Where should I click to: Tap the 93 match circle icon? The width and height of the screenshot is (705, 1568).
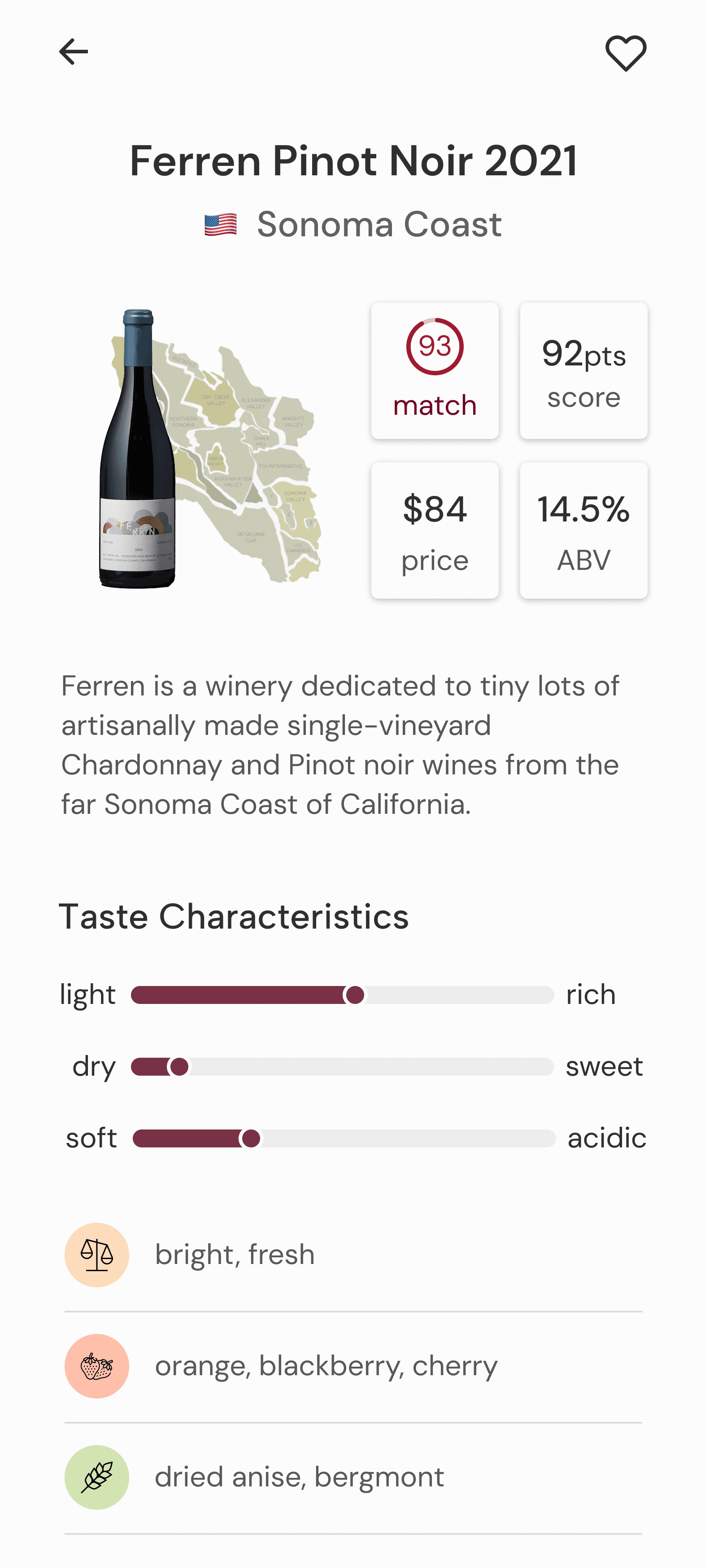pyautogui.click(x=435, y=347)
